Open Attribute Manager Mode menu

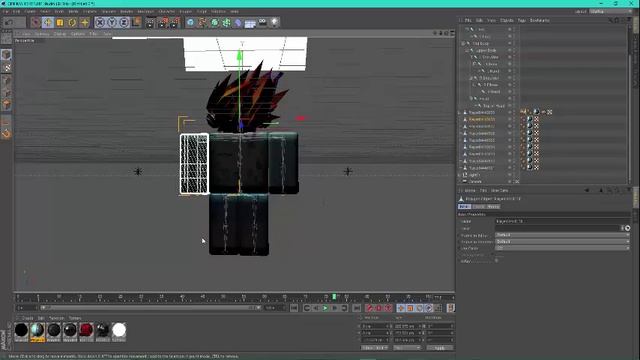pos(470,191)
